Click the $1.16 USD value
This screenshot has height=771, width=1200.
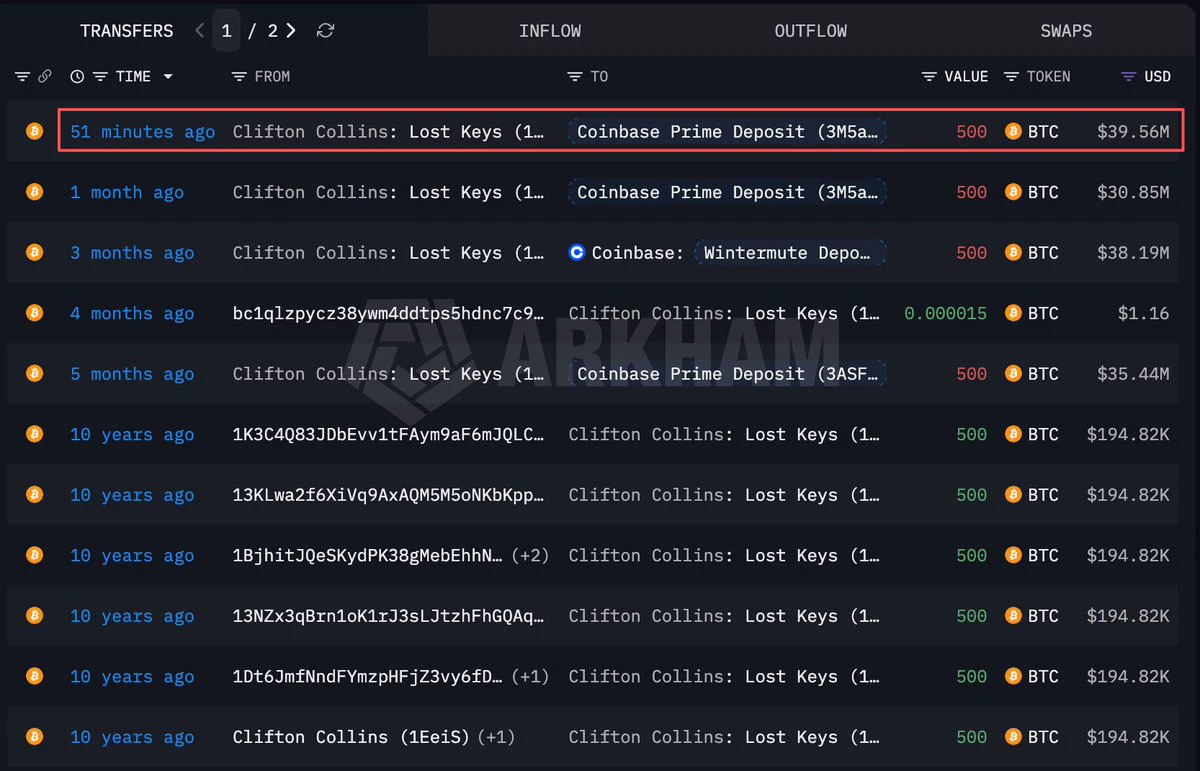[x=1144, y=313]
